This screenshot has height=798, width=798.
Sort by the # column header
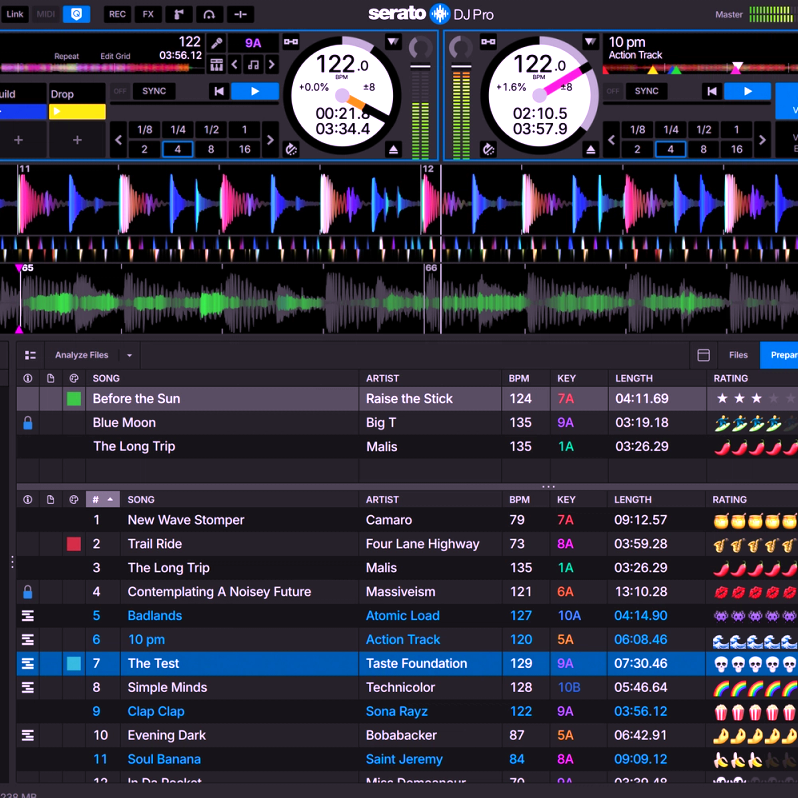pos(102,499)
